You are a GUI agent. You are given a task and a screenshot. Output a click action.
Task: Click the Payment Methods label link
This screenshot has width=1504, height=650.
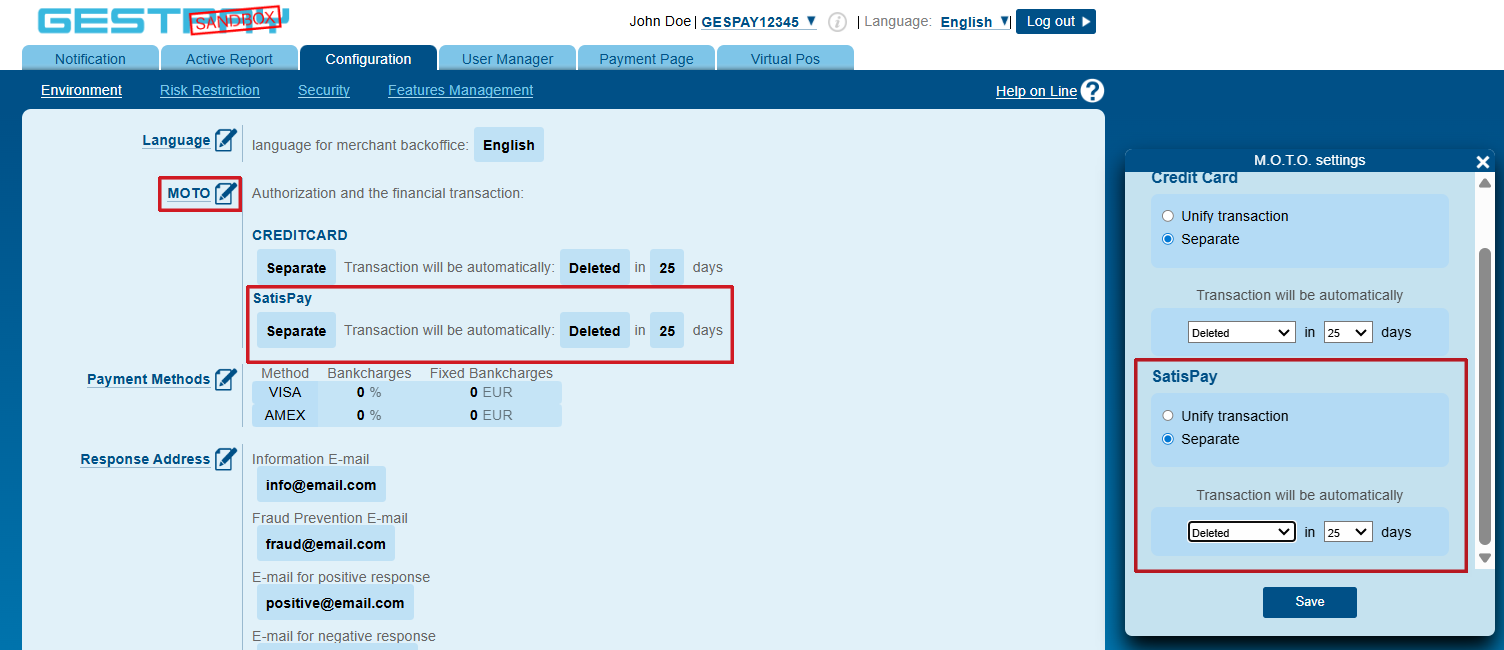pyautogui.click(x=148, y=379)
